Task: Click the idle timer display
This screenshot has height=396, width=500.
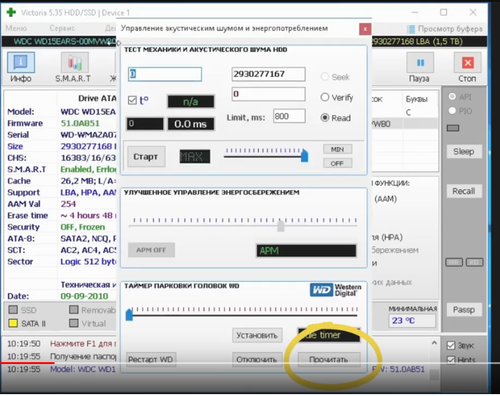Action: click(x=329, y=335)
